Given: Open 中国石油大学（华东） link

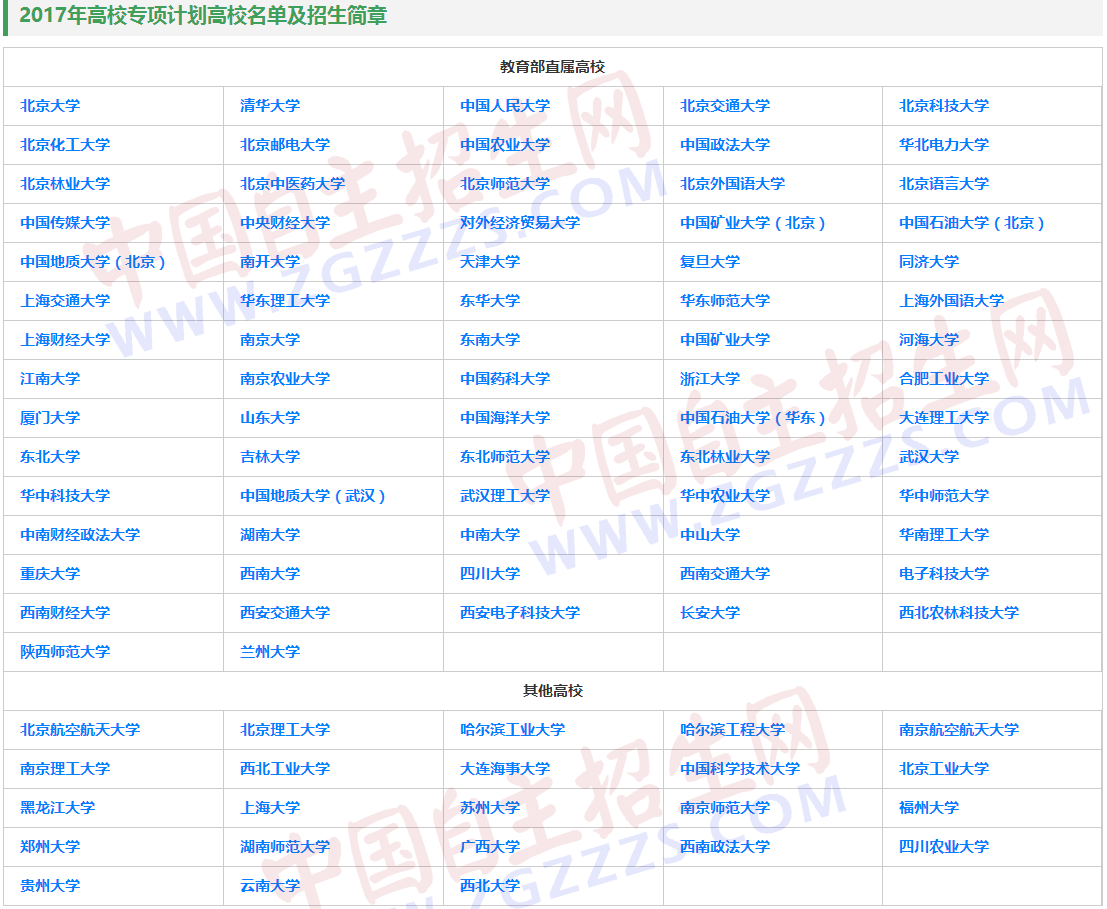Looking at the screenshot, I should pos(753,418).
